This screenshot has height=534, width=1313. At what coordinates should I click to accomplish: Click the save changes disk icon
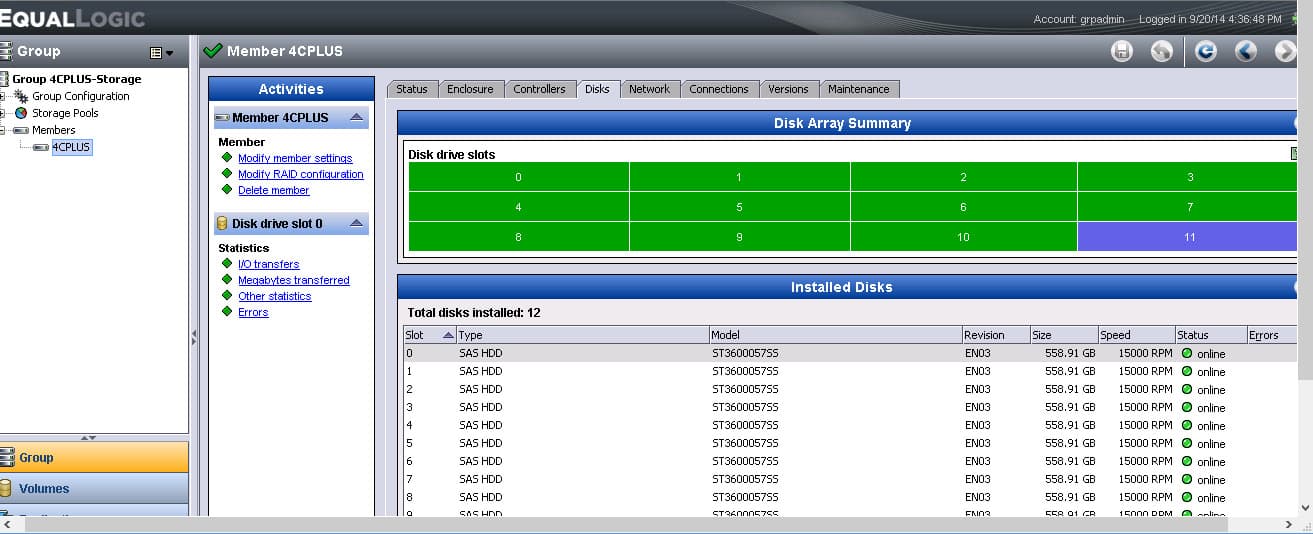click(1122, 51)
